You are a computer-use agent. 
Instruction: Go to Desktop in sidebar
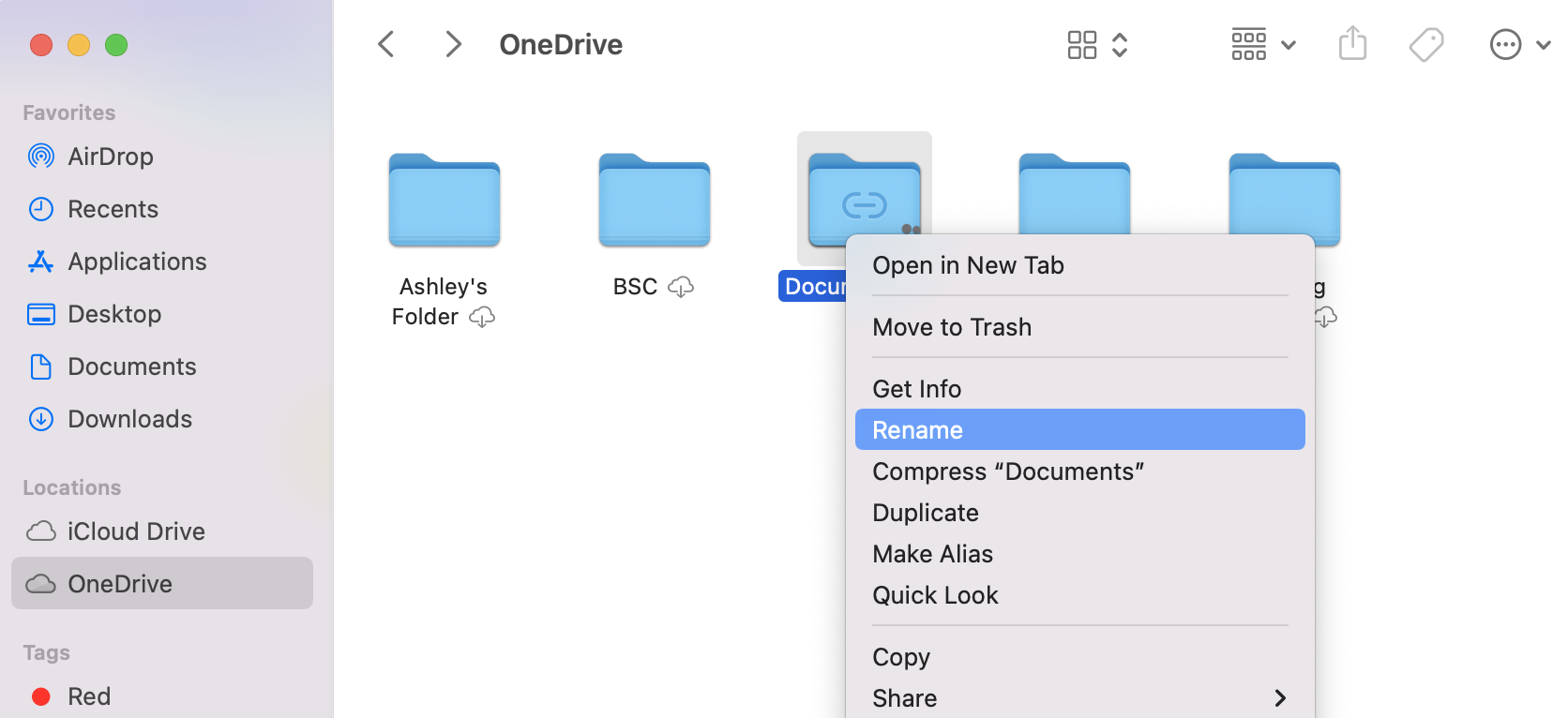pos(114,314)
